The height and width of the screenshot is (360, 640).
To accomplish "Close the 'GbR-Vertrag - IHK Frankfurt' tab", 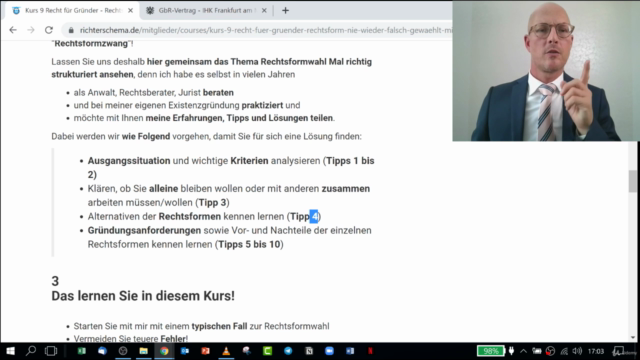I will 264,11.
